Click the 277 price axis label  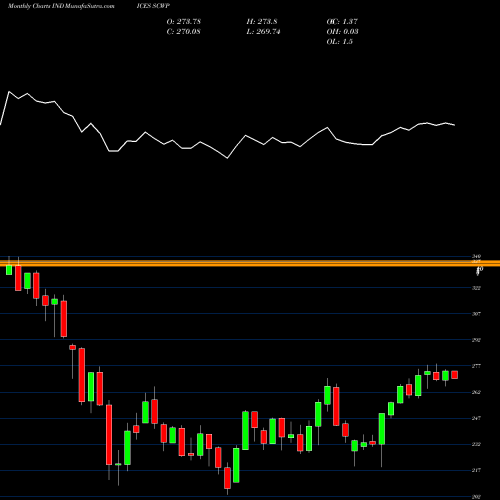coord(476,366)
